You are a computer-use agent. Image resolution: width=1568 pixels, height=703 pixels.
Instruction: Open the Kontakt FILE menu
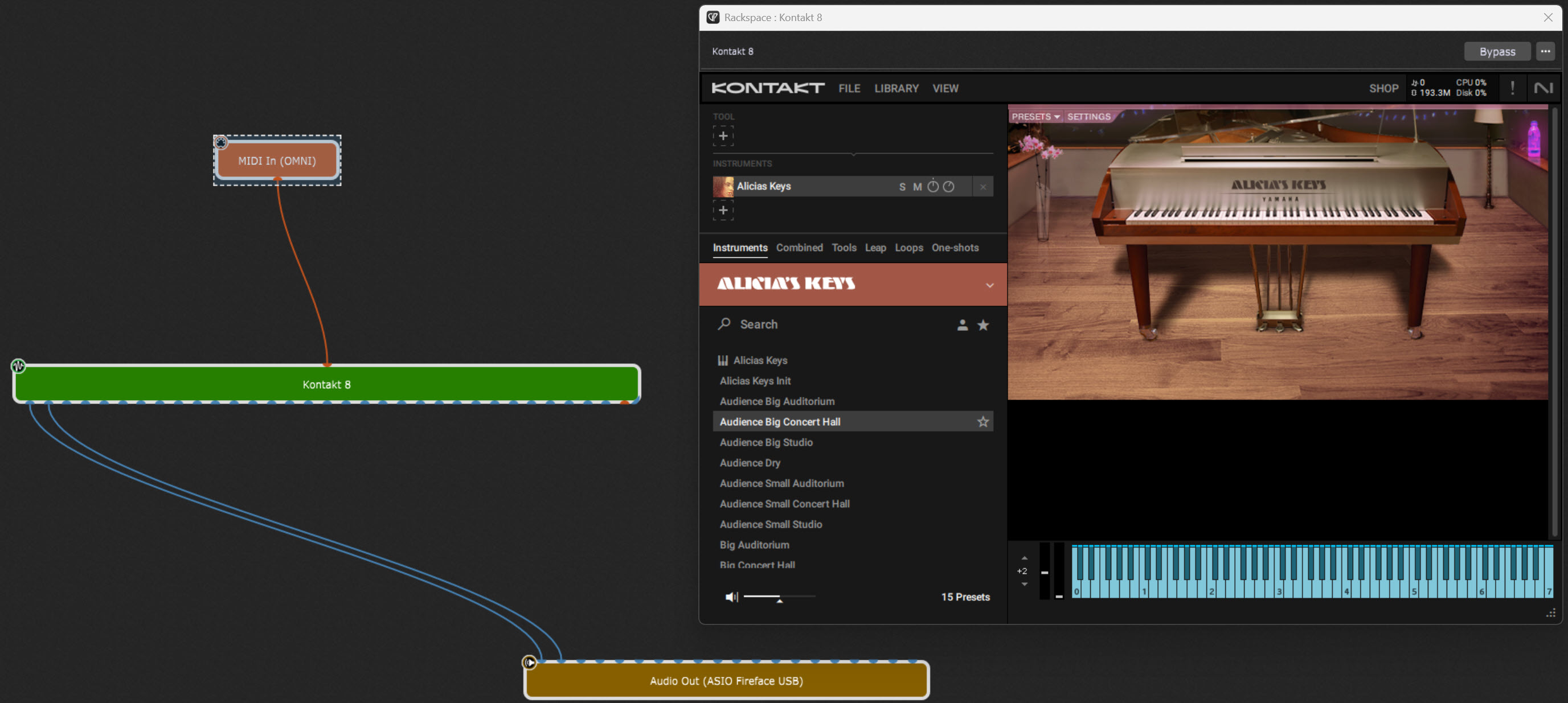pyautogui.click(x=849, y=88)
